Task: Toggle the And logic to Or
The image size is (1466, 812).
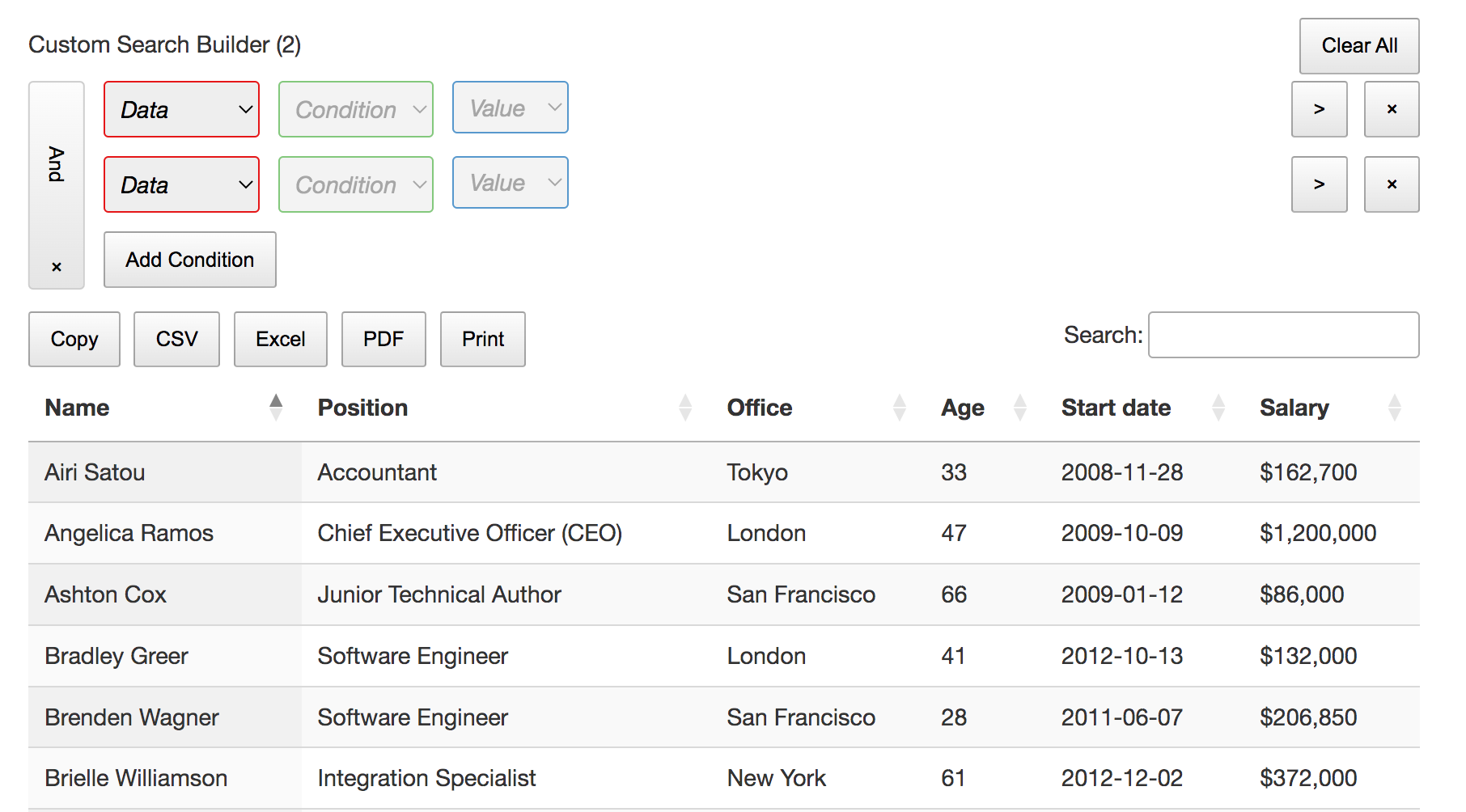Action: tap(56, 164)
